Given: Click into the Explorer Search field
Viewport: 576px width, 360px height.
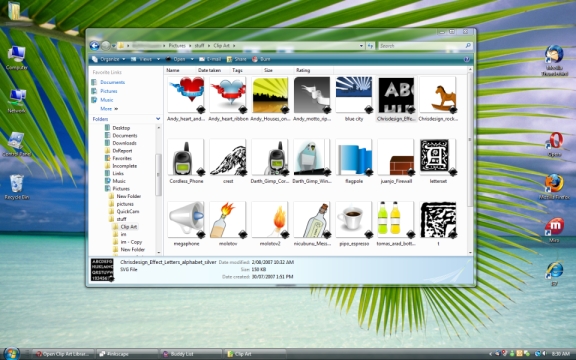Looking at the screenshot, I should tap(425, 46).
